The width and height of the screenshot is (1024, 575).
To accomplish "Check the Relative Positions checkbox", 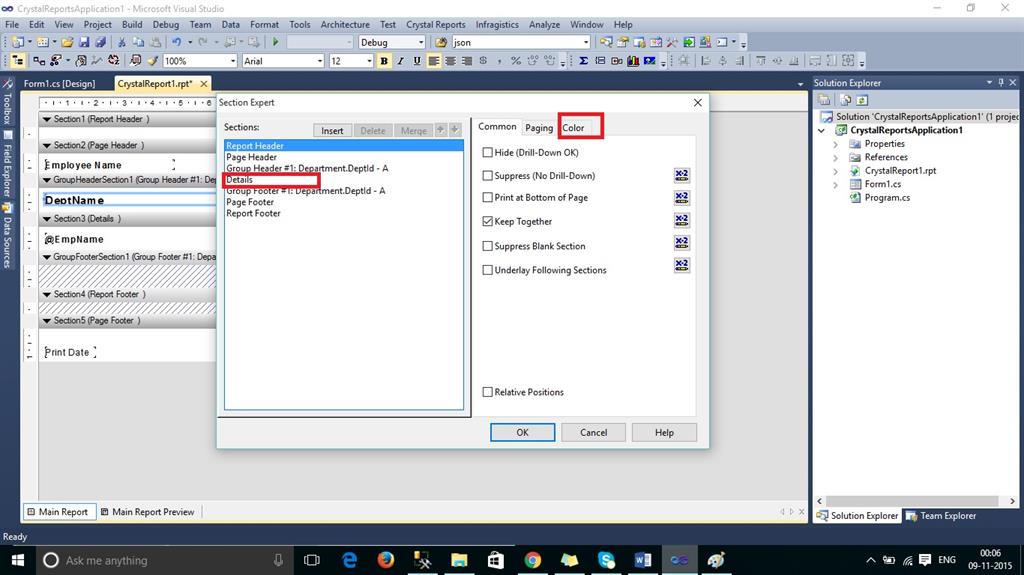I will click(x=487, y=392).
